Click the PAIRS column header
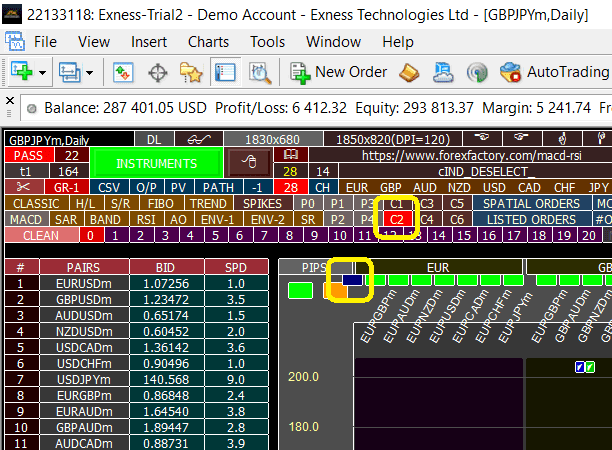 (x=83, y=267)
